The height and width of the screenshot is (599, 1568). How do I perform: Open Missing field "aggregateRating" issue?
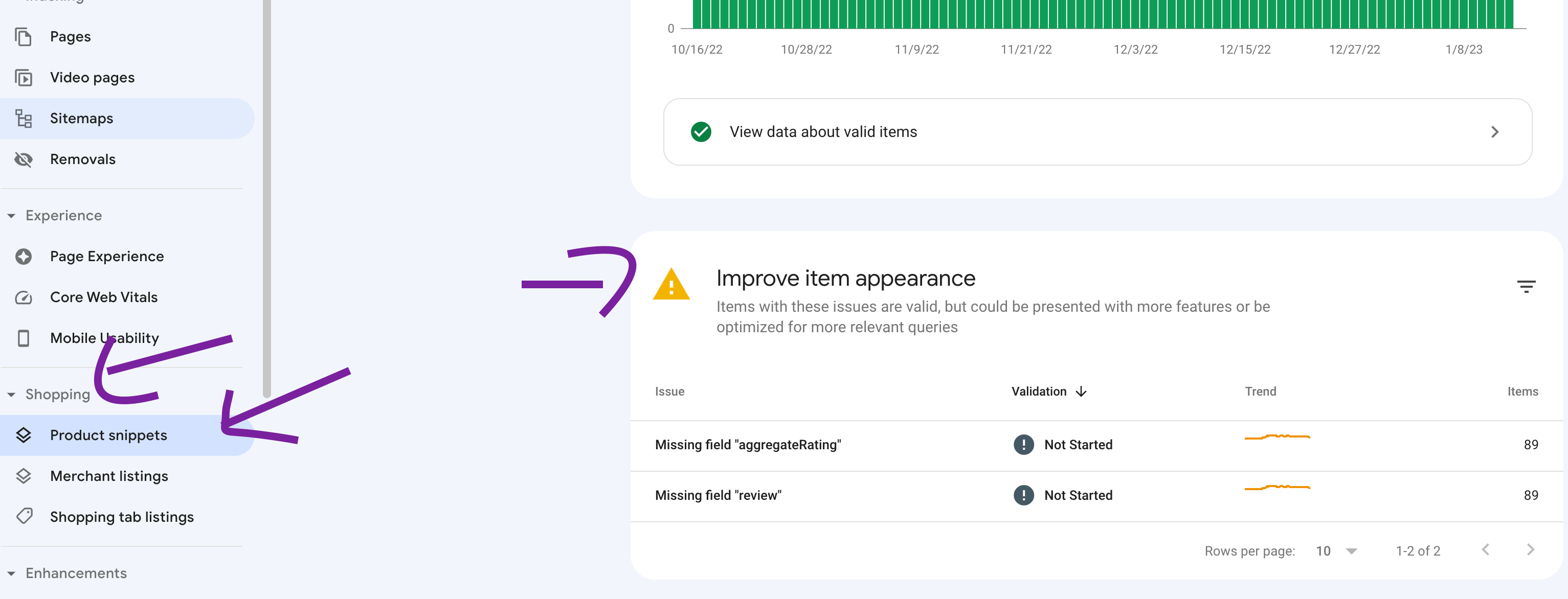pos(1096,445)
